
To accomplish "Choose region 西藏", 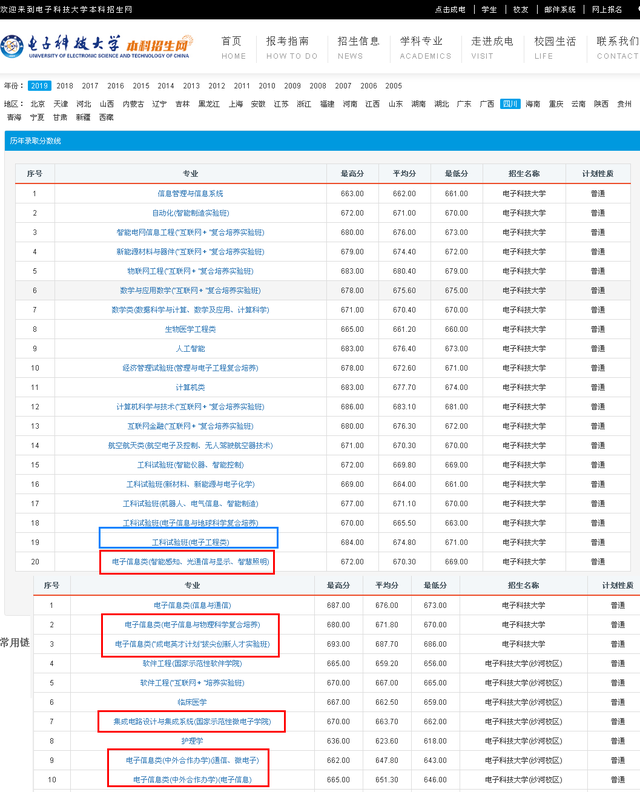I will pos(106,117).
